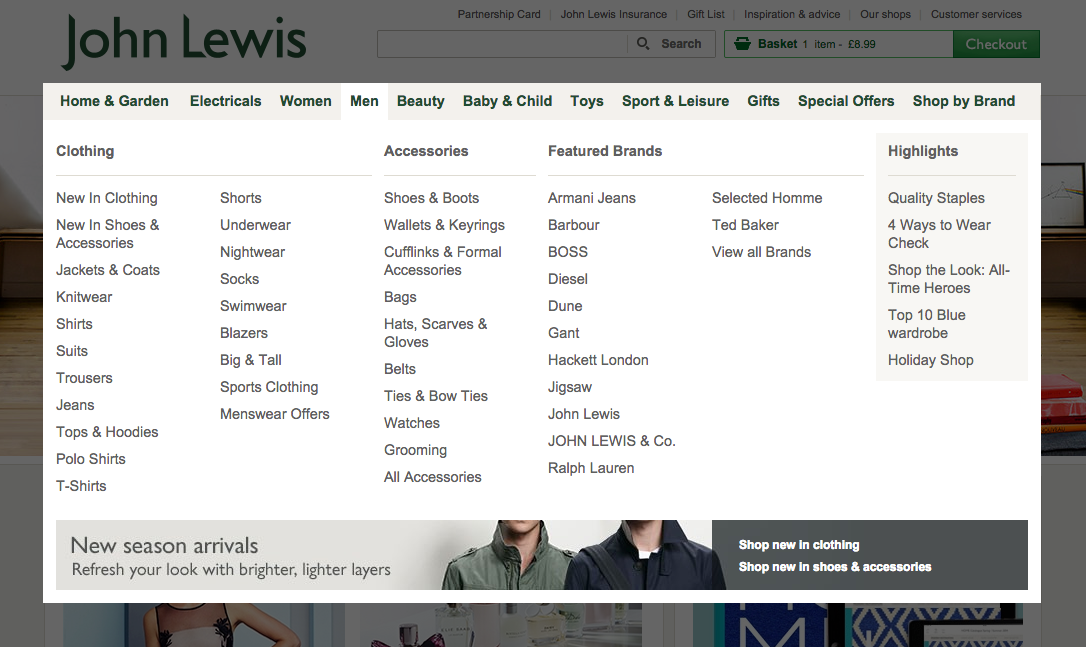Select the Men menu tab
Screen dimensions: 1086x647
point(364,101)
